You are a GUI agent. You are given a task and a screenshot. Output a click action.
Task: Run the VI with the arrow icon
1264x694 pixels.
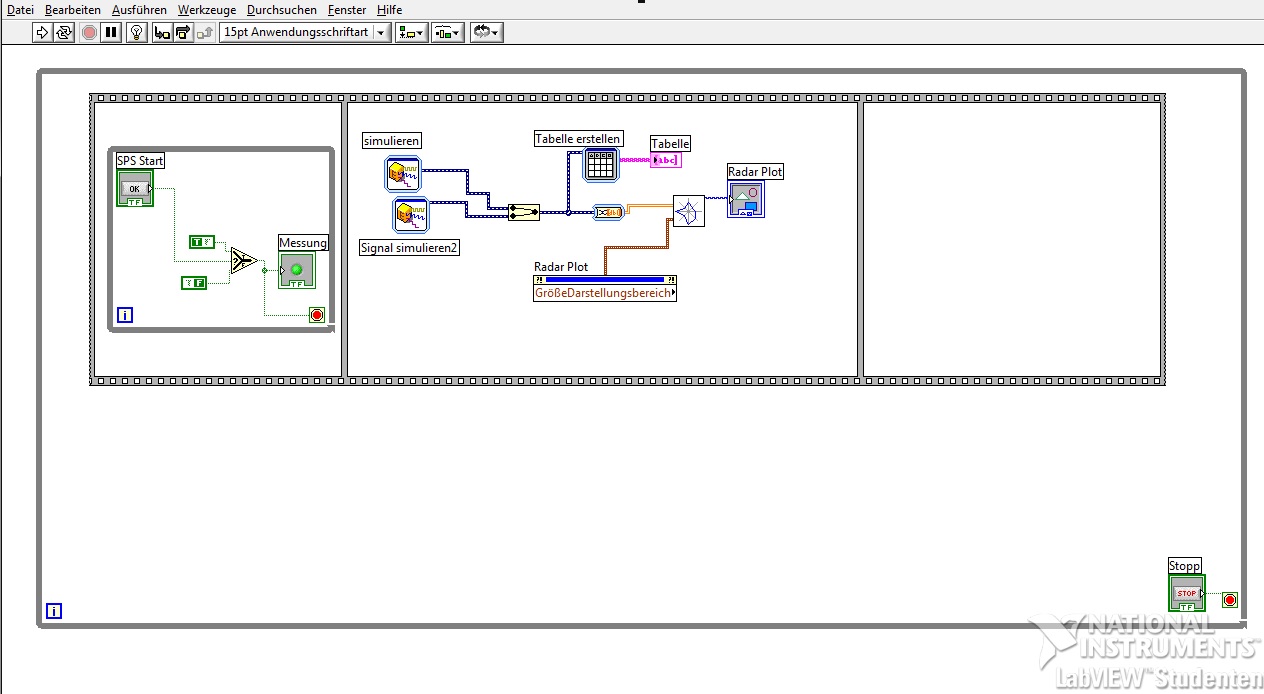pyautogui.click(x=41, y=32)
